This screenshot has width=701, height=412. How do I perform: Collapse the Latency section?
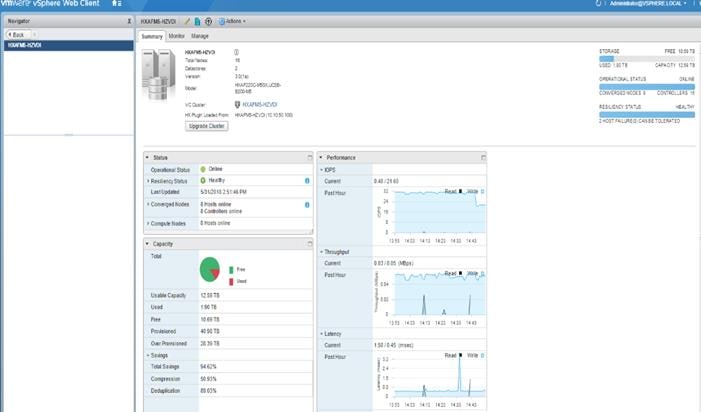pos(321,334)
